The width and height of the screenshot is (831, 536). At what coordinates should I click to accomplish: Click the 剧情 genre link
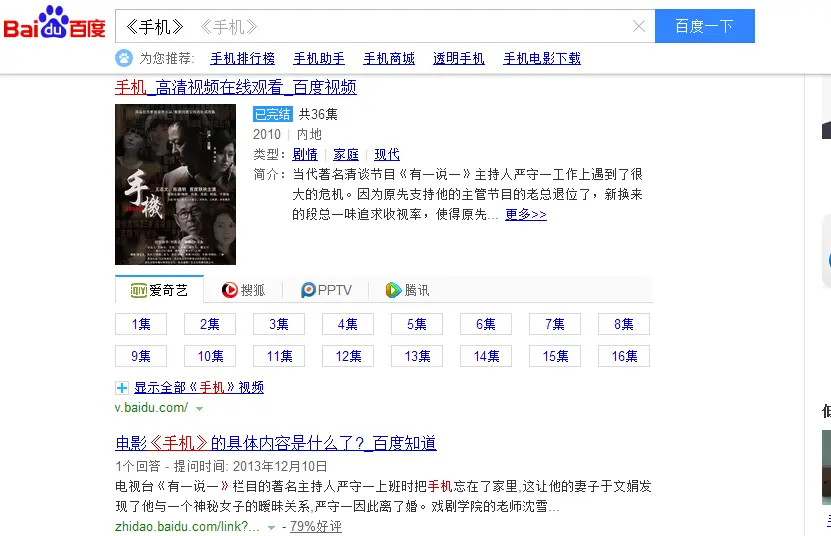[305, 154]
